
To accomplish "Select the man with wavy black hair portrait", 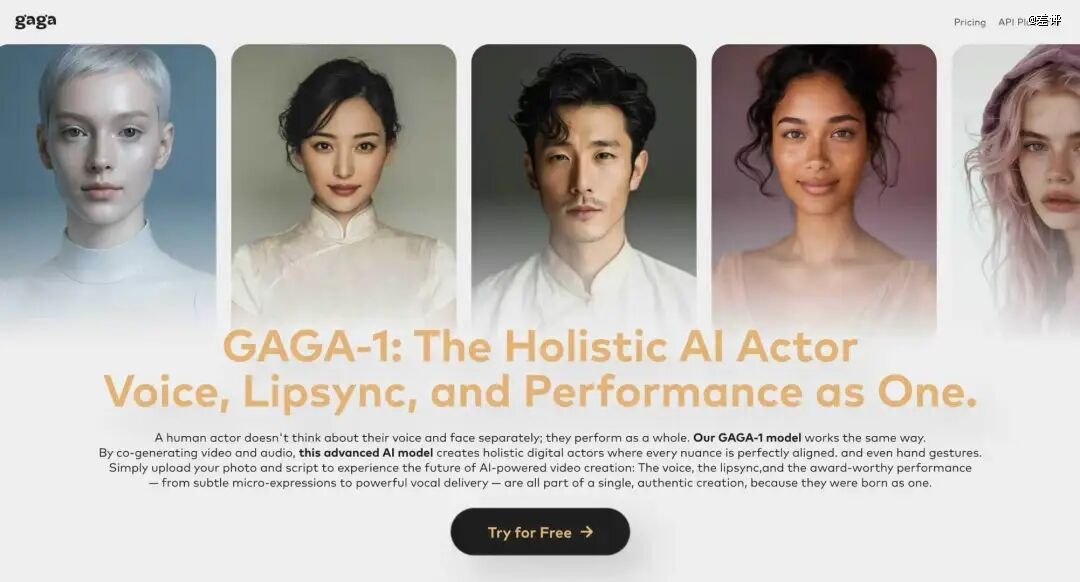I will [x=583, y=186].
